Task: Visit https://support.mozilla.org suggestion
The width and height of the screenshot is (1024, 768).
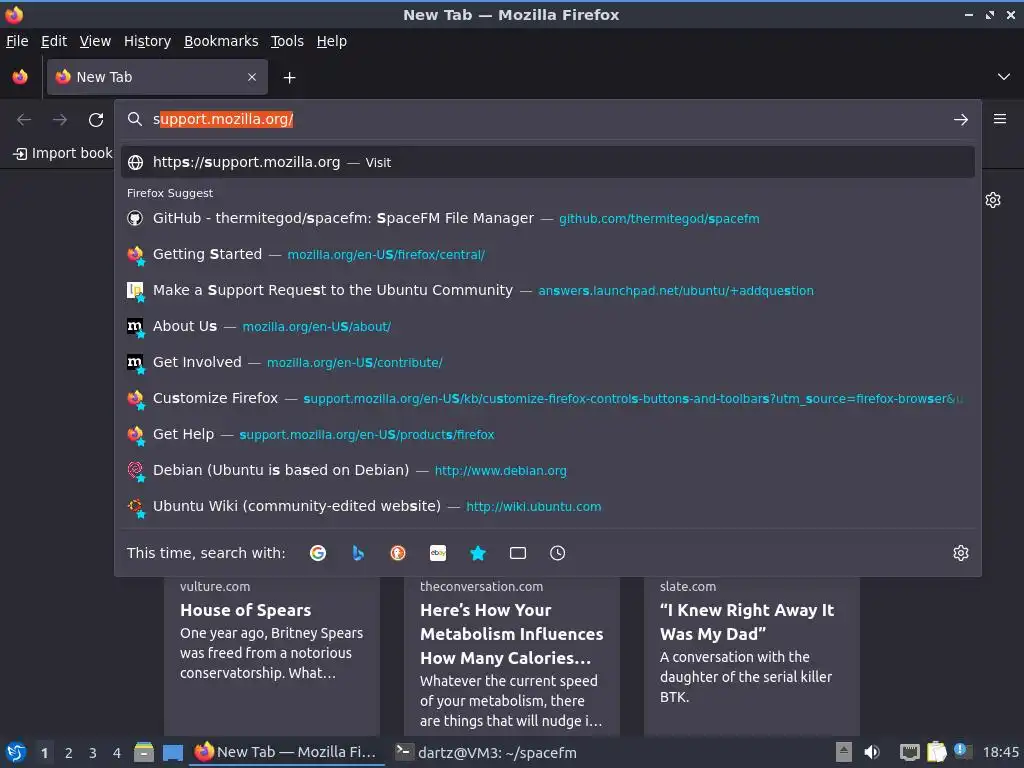Action: pyautogui.click(x=548, y=163)
